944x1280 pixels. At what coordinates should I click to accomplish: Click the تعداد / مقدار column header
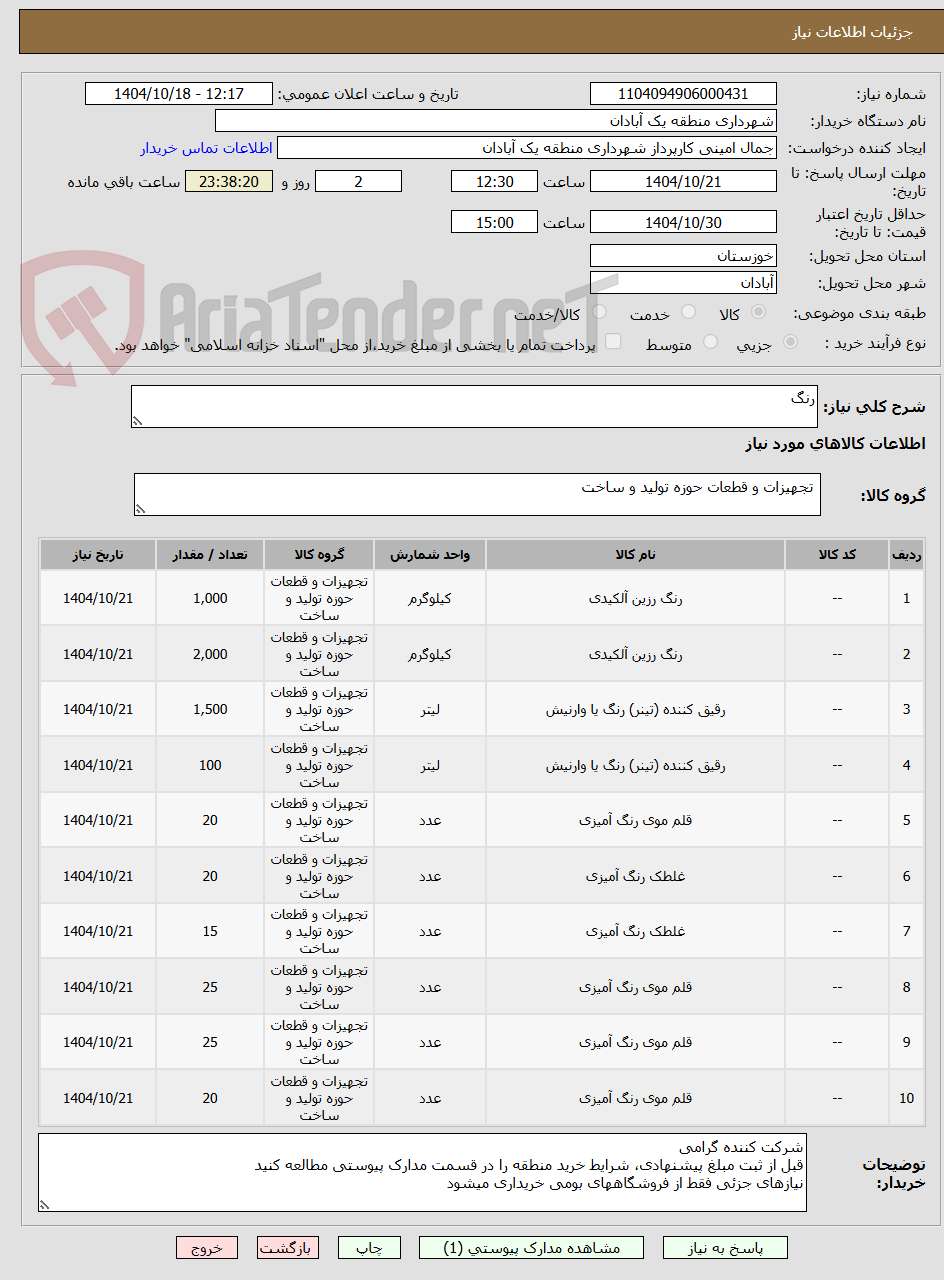pyautogui.click(x=210, y=554)
